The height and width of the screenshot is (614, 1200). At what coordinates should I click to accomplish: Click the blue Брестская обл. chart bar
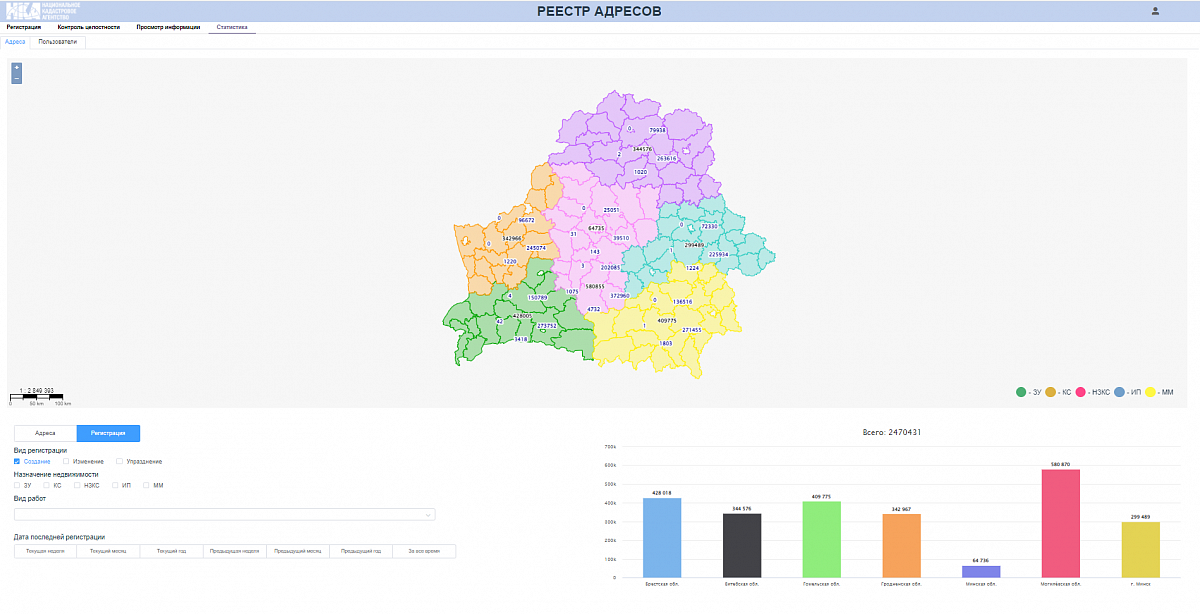pos(662,537)
